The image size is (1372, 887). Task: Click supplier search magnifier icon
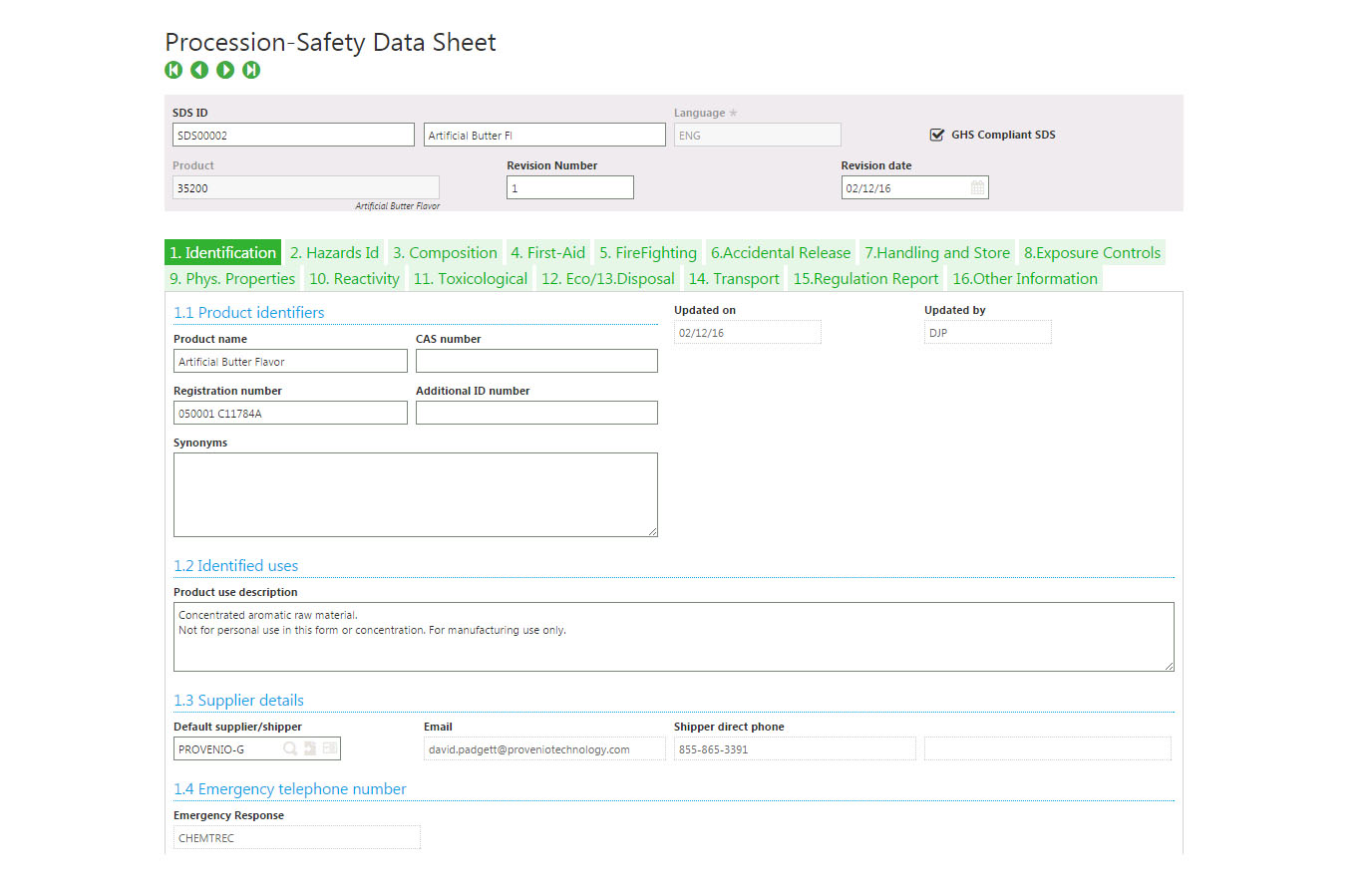click(x=290, y=748)
